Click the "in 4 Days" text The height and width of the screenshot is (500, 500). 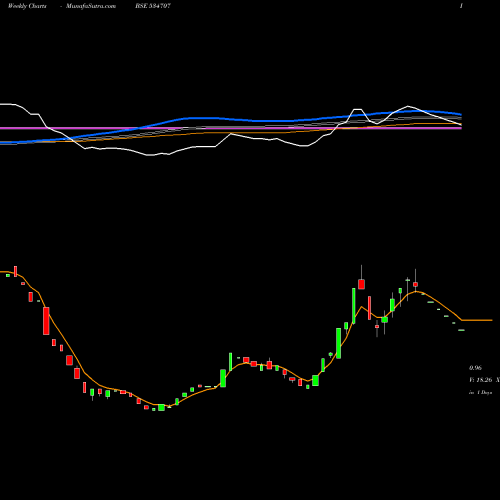tap(481, 393)
